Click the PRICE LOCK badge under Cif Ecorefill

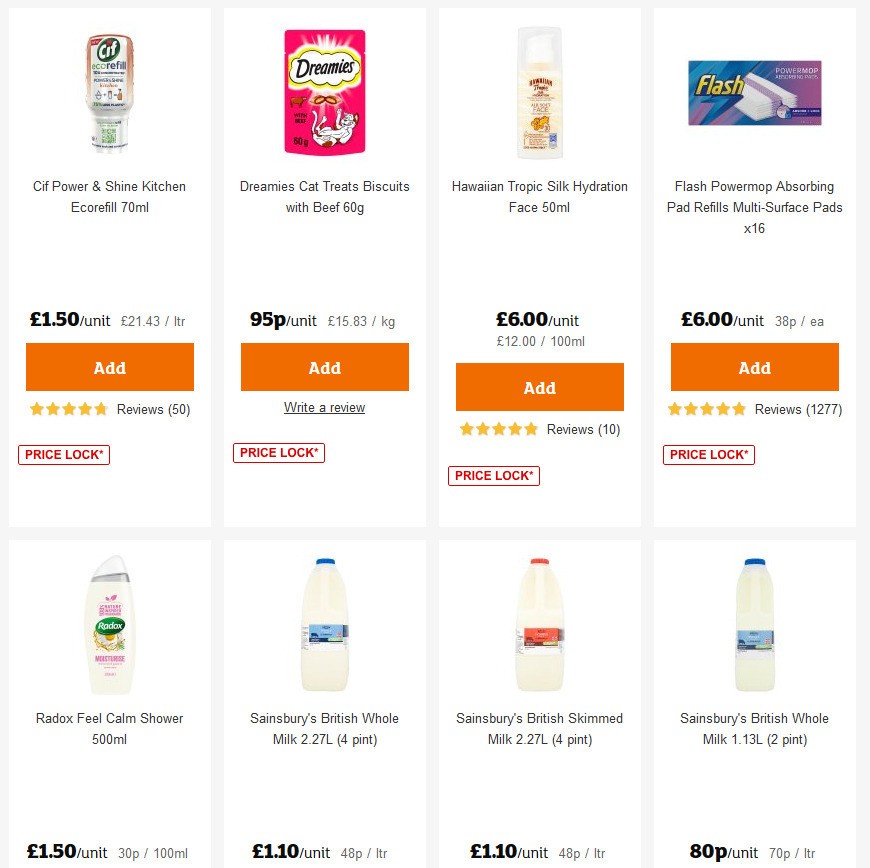(x=63, y=454)
